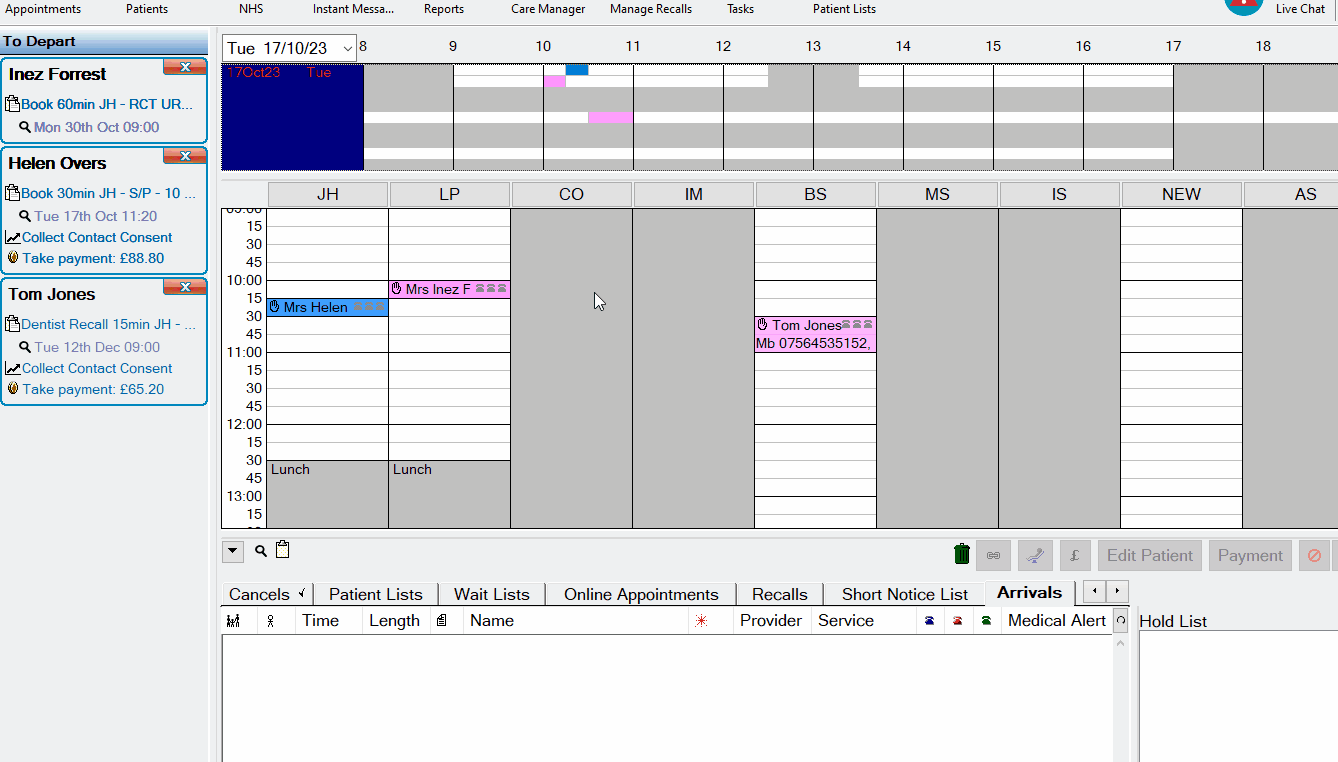This screenshot has height=762, width=1338.
Task: Switch to the Recalls tab
Action: [780, 594]
